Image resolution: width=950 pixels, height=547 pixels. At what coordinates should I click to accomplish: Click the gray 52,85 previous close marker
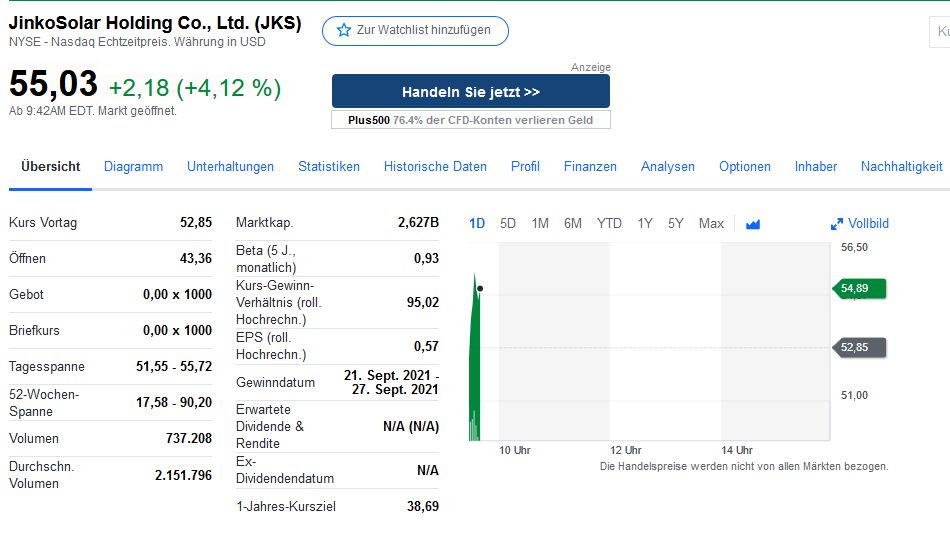859,348
